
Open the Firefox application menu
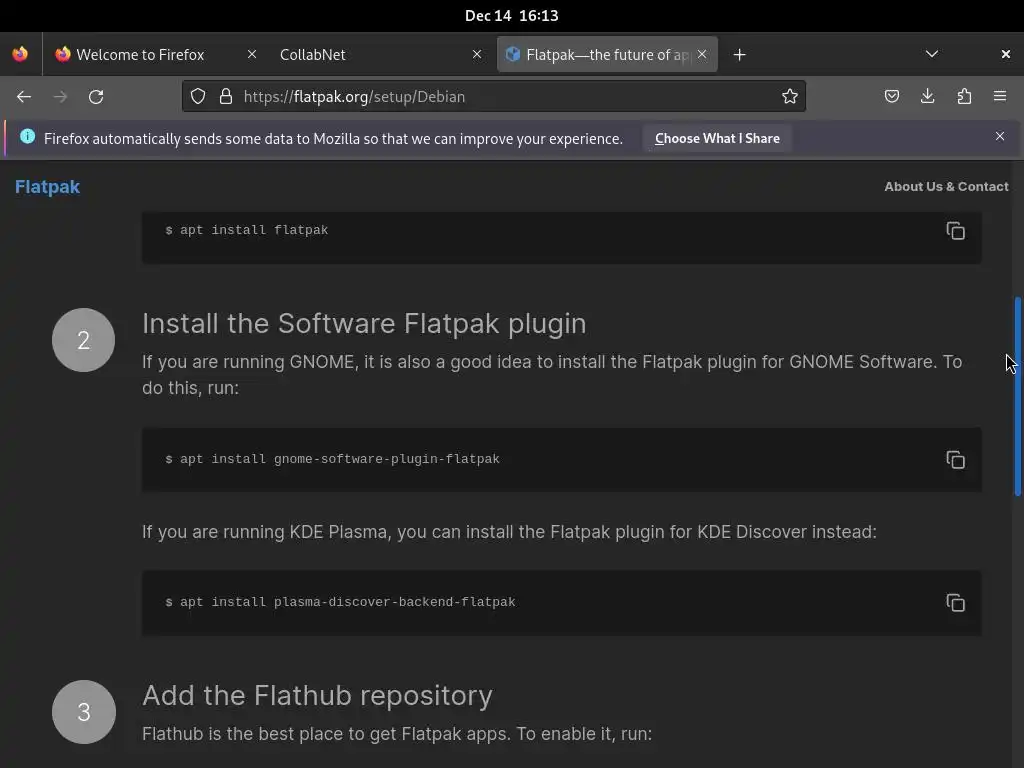point(1000,96)
